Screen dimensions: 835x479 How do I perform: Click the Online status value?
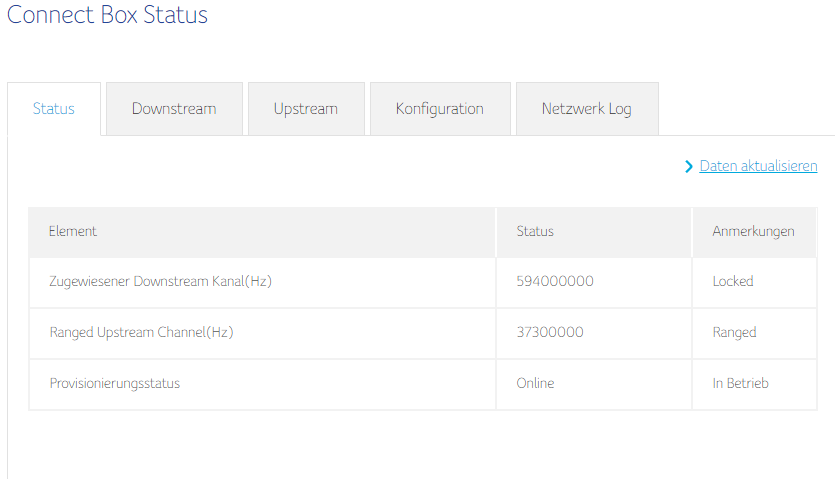tap(535, 383)
